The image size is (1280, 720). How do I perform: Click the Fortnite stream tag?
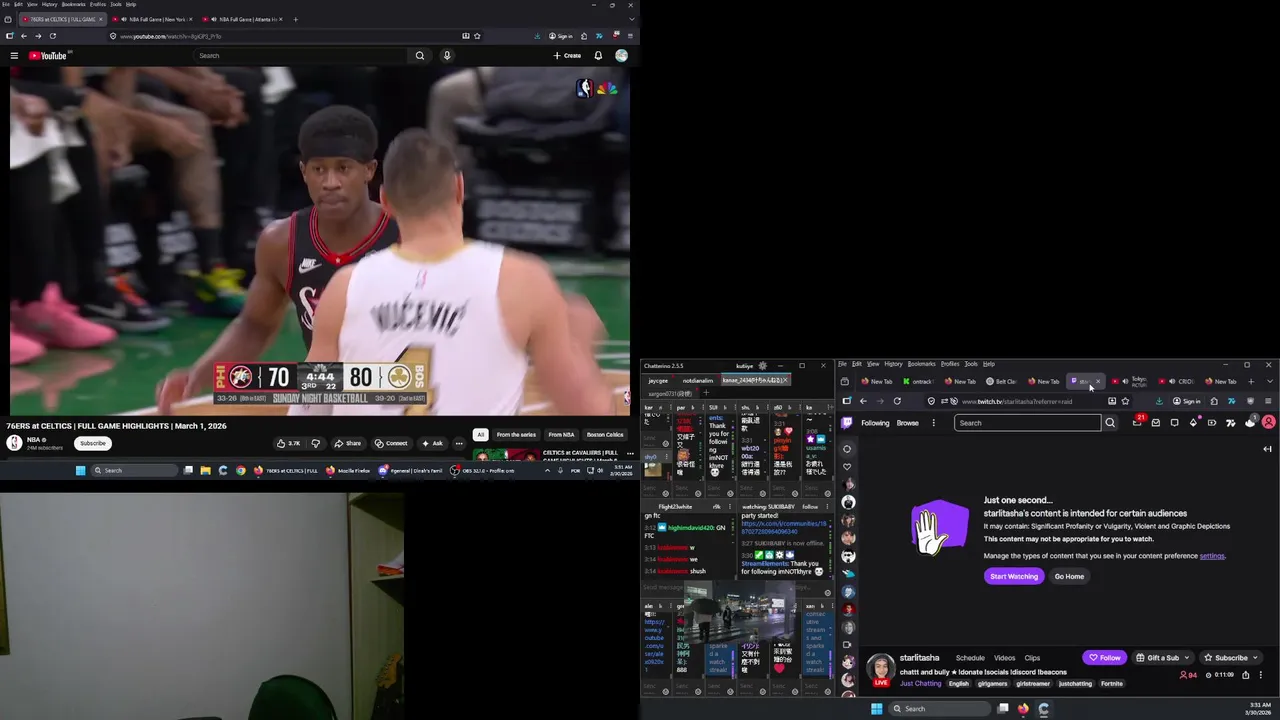(1111, 684)
